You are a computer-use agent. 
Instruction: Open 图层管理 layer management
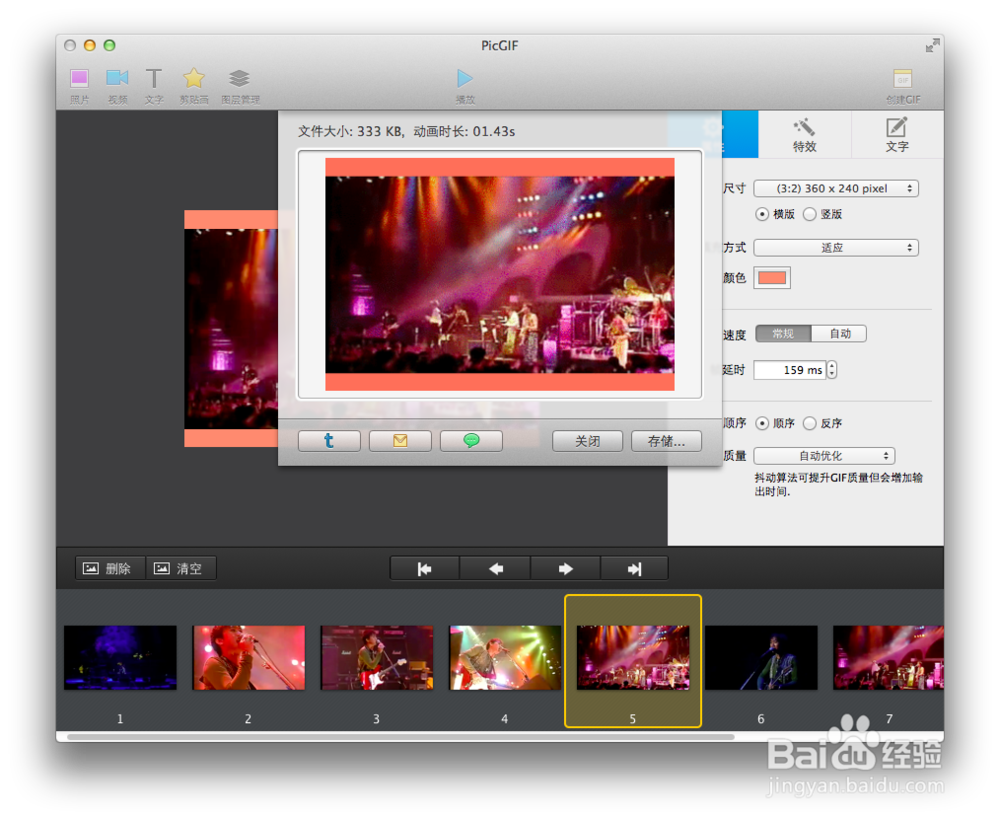tap(240, 85)
